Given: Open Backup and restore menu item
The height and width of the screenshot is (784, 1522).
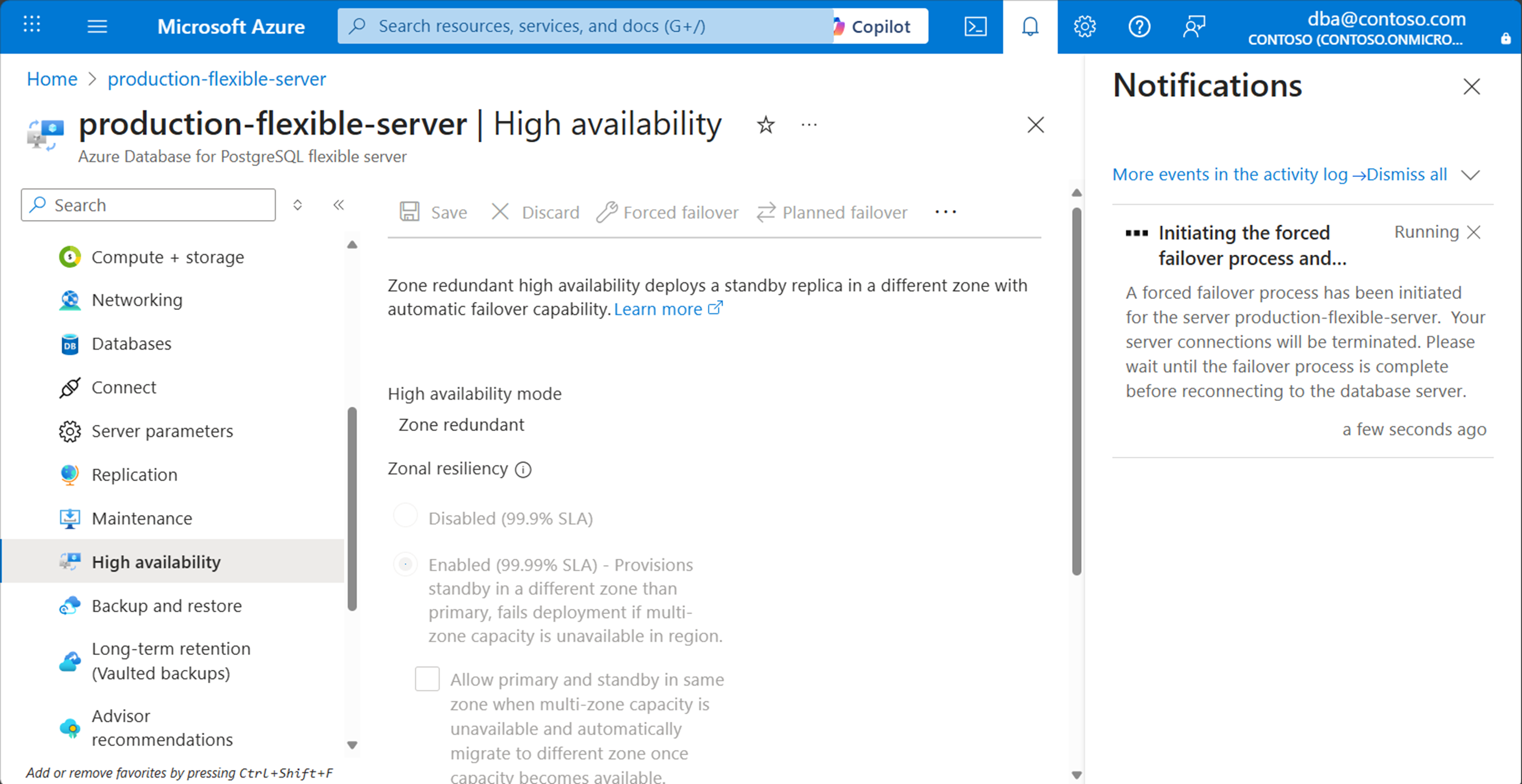Looking at the screenshot, I should click(x=166, y=605).
